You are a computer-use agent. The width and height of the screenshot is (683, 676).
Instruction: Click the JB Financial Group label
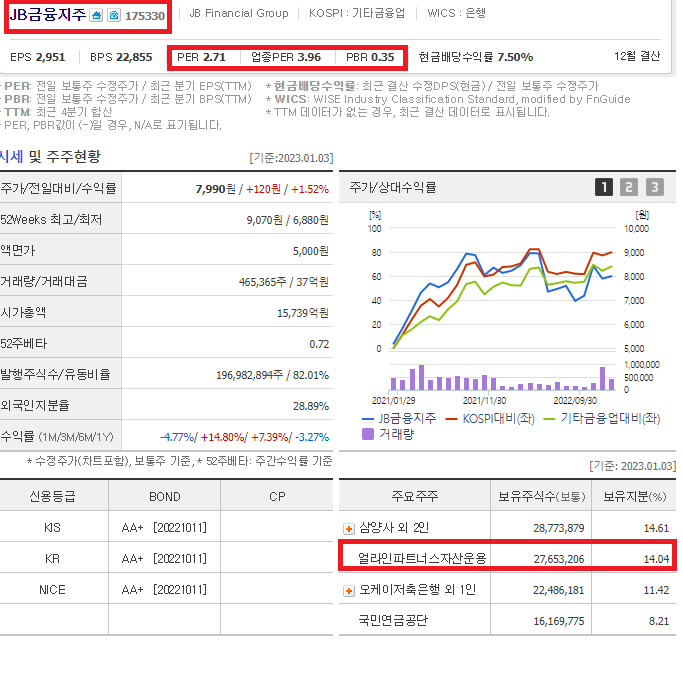pyautogui.click(x=239, y=13)
